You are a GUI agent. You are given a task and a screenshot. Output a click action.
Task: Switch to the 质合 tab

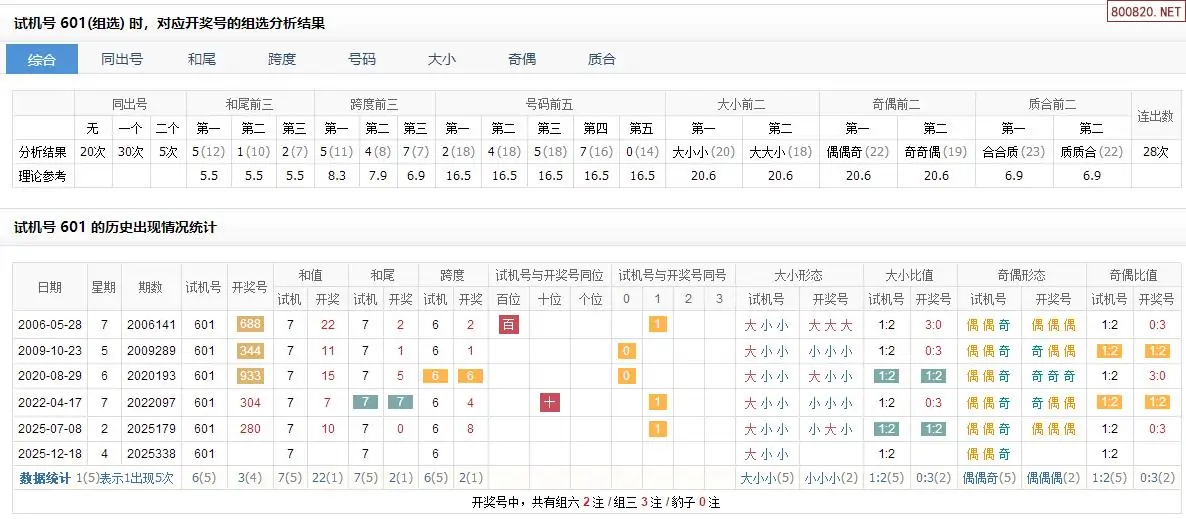pos(602,59)
